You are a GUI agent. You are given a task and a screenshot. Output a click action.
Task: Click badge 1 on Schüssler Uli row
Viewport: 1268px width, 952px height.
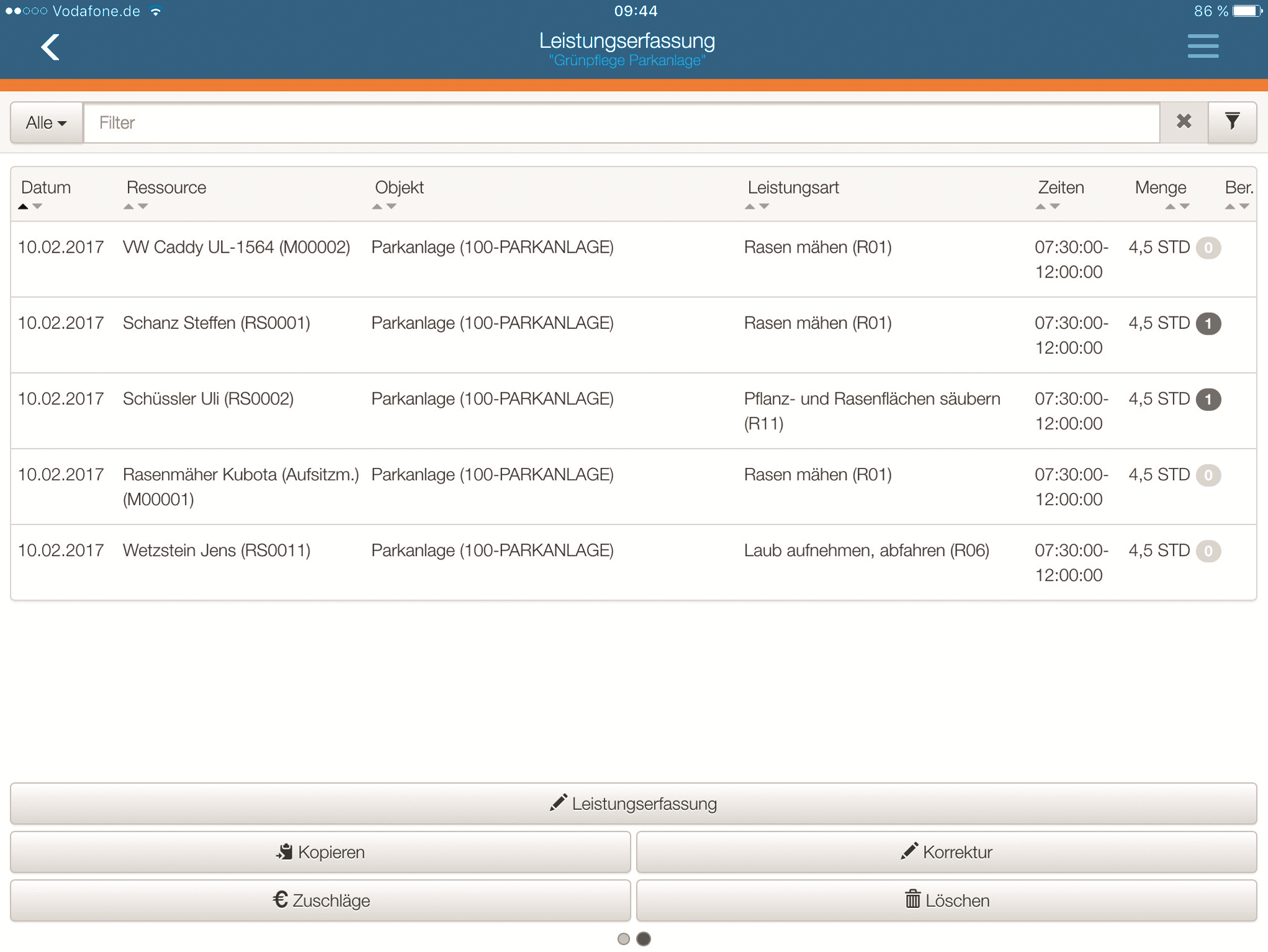[x=1208, y=399]
